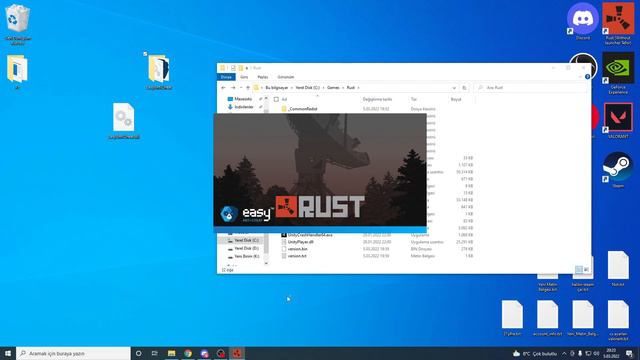
Task: Expand the ribbon chevron in Explorer
Action: (x=580, y=77)
